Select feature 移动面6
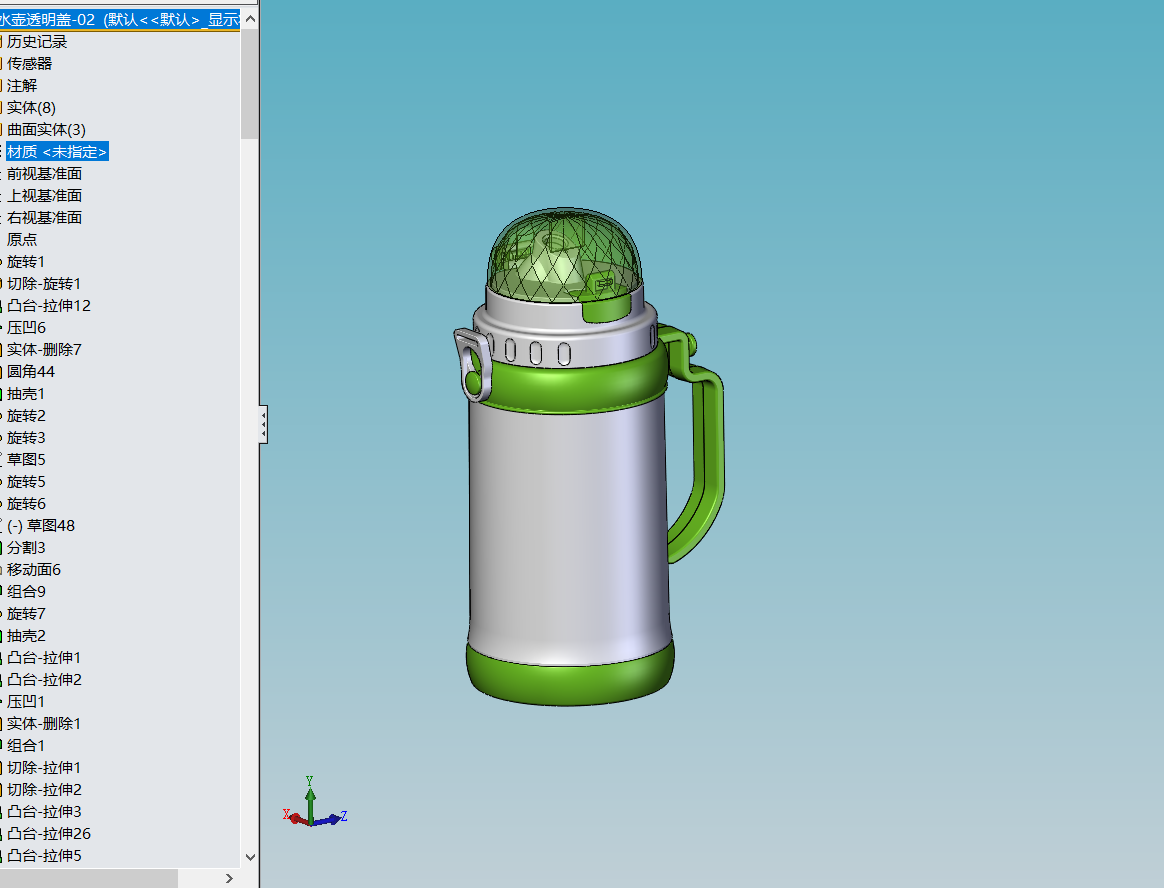This screenshot has width=1164, height=888. pyautogui.click(x=33, y=569)
